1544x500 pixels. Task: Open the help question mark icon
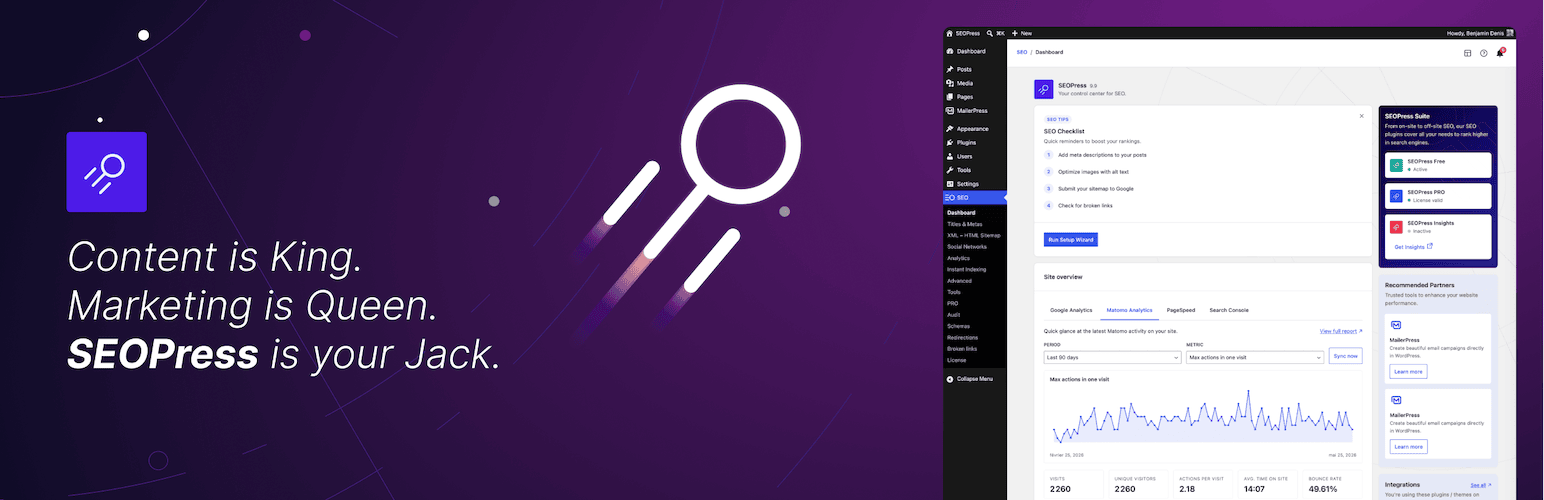(1484, 53)
